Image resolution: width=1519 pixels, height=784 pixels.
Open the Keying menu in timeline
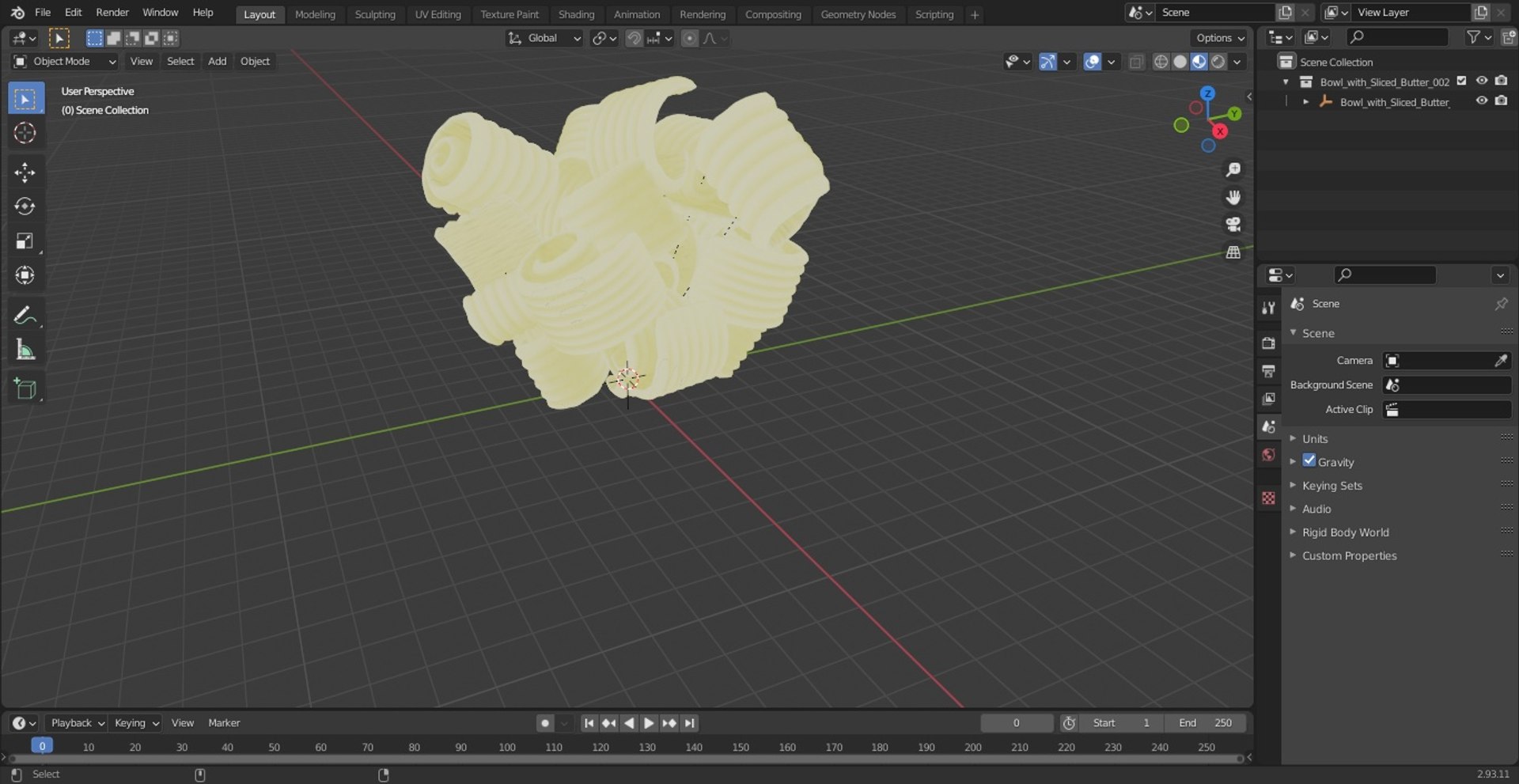click(x=136, y=723)
